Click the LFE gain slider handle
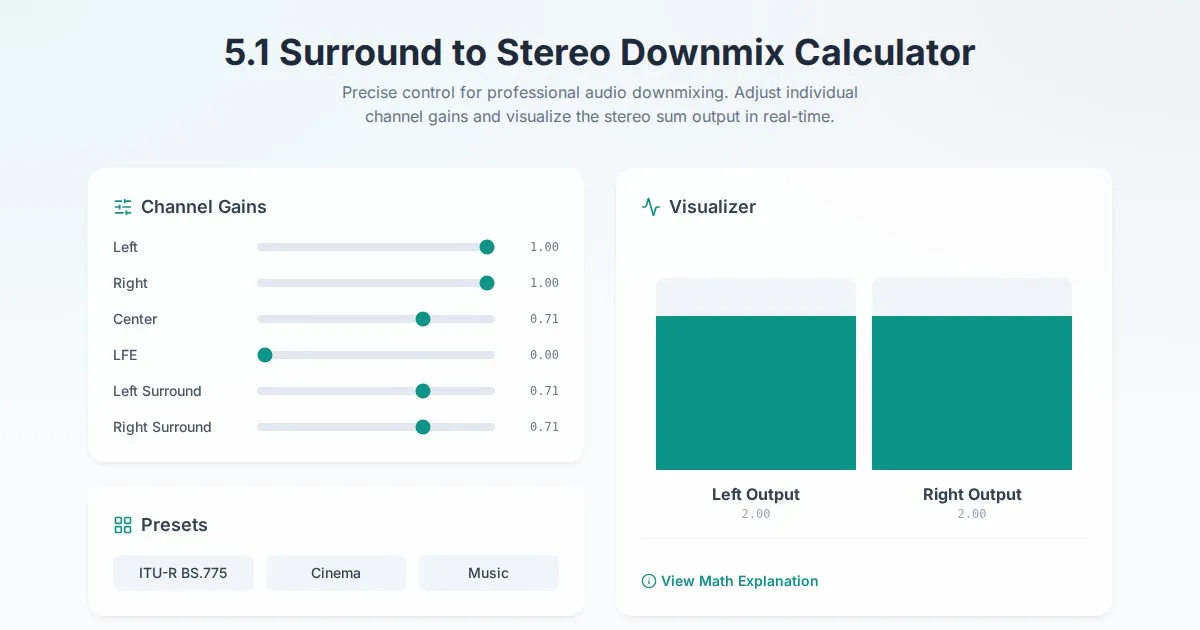 tap(265, 355)
